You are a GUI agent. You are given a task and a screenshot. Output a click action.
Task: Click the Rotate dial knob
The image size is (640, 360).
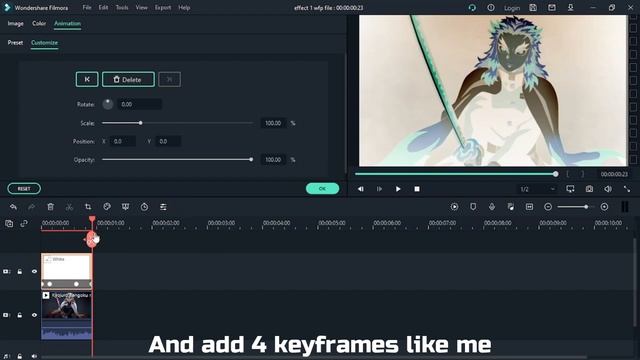click(108, 104)
